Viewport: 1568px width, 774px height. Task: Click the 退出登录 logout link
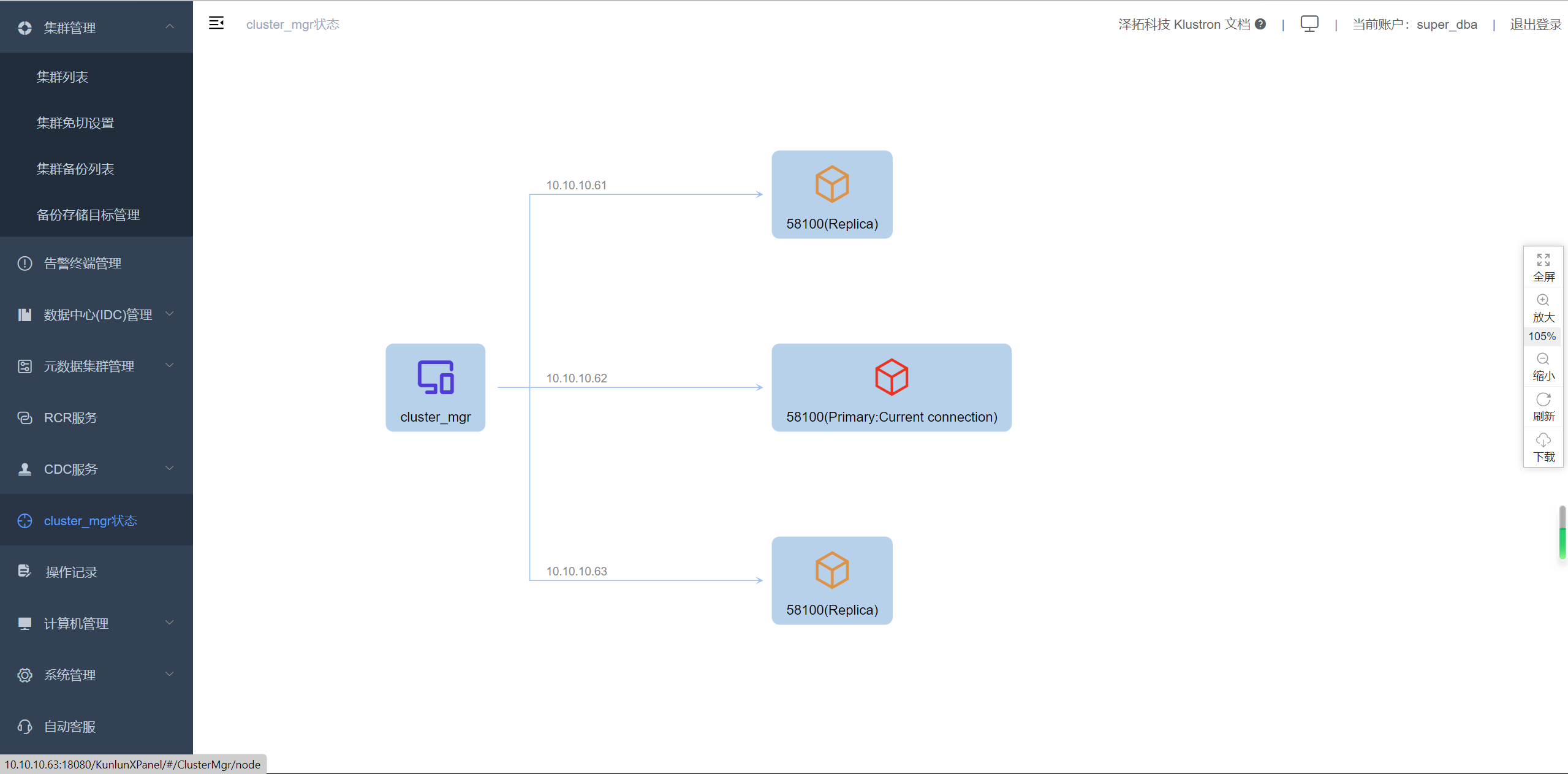point(1535,25)
